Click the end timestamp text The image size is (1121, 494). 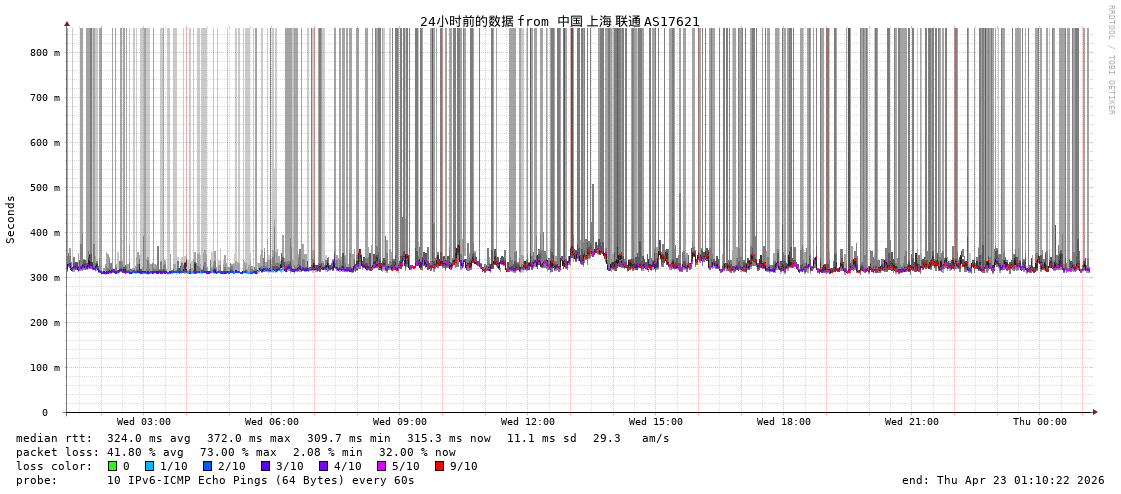click(x=1003, y=480)
